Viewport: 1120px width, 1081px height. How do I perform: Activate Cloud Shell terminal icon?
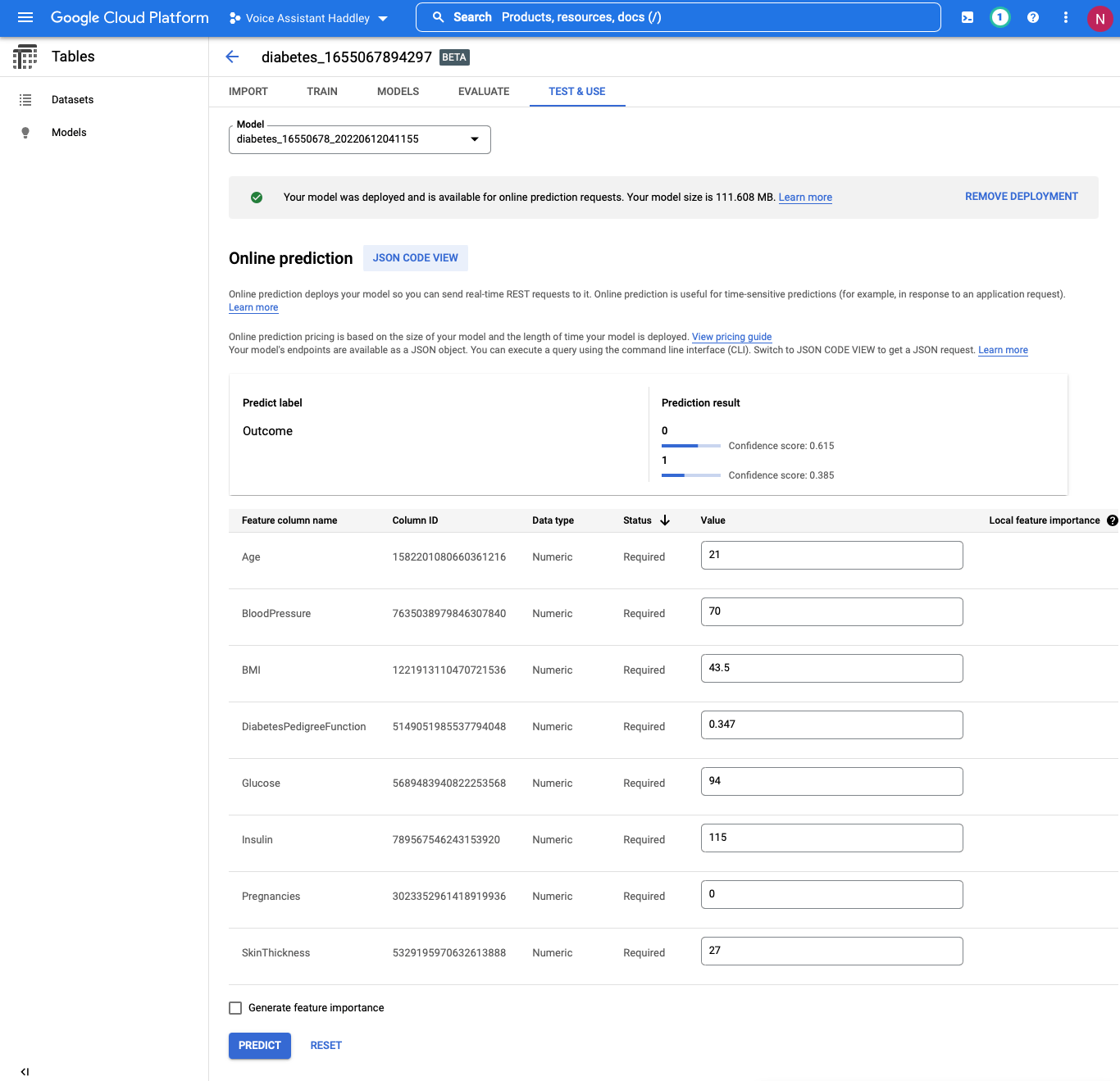967,17
